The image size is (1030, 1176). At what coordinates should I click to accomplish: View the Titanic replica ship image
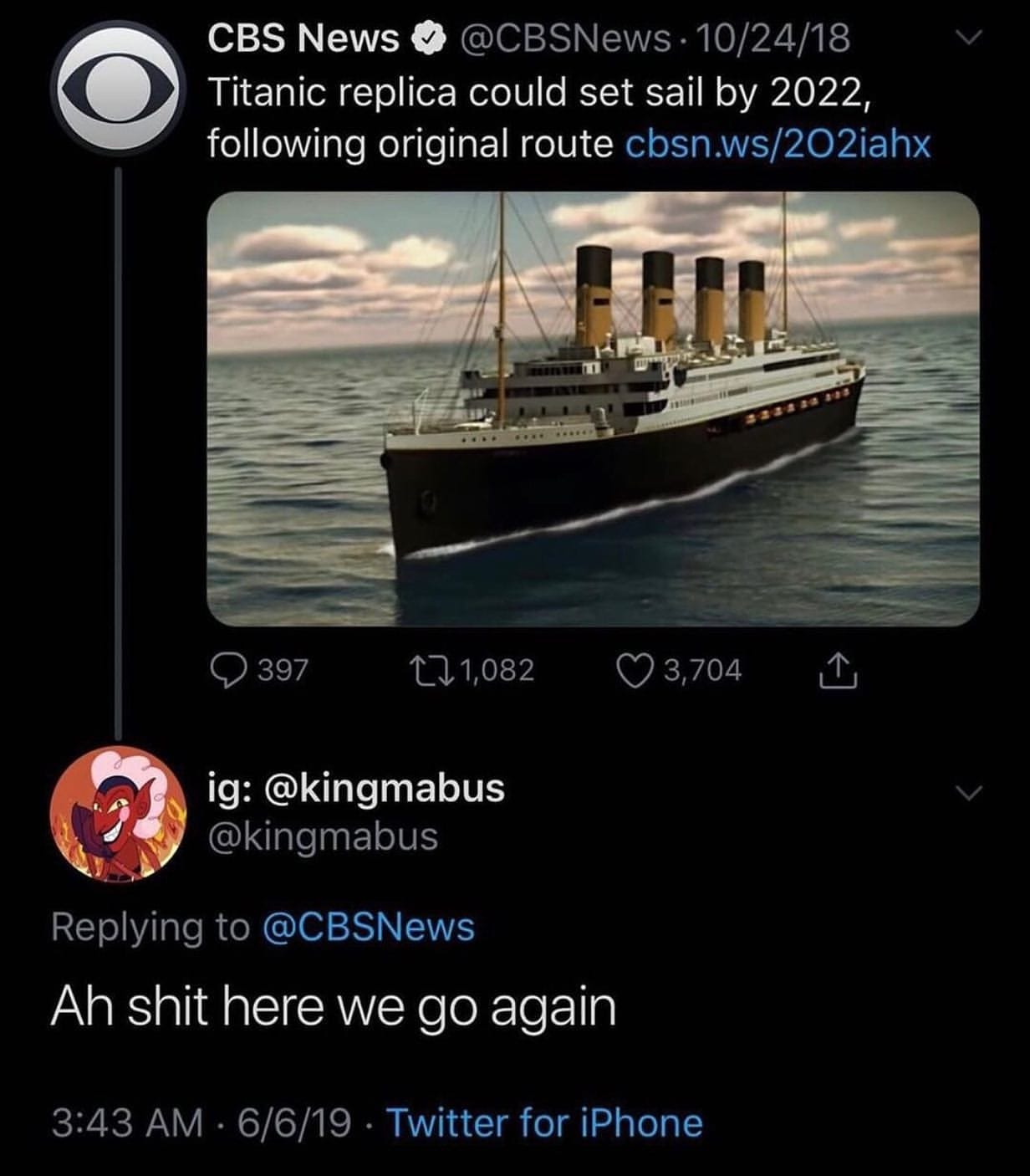pos(593,408)
